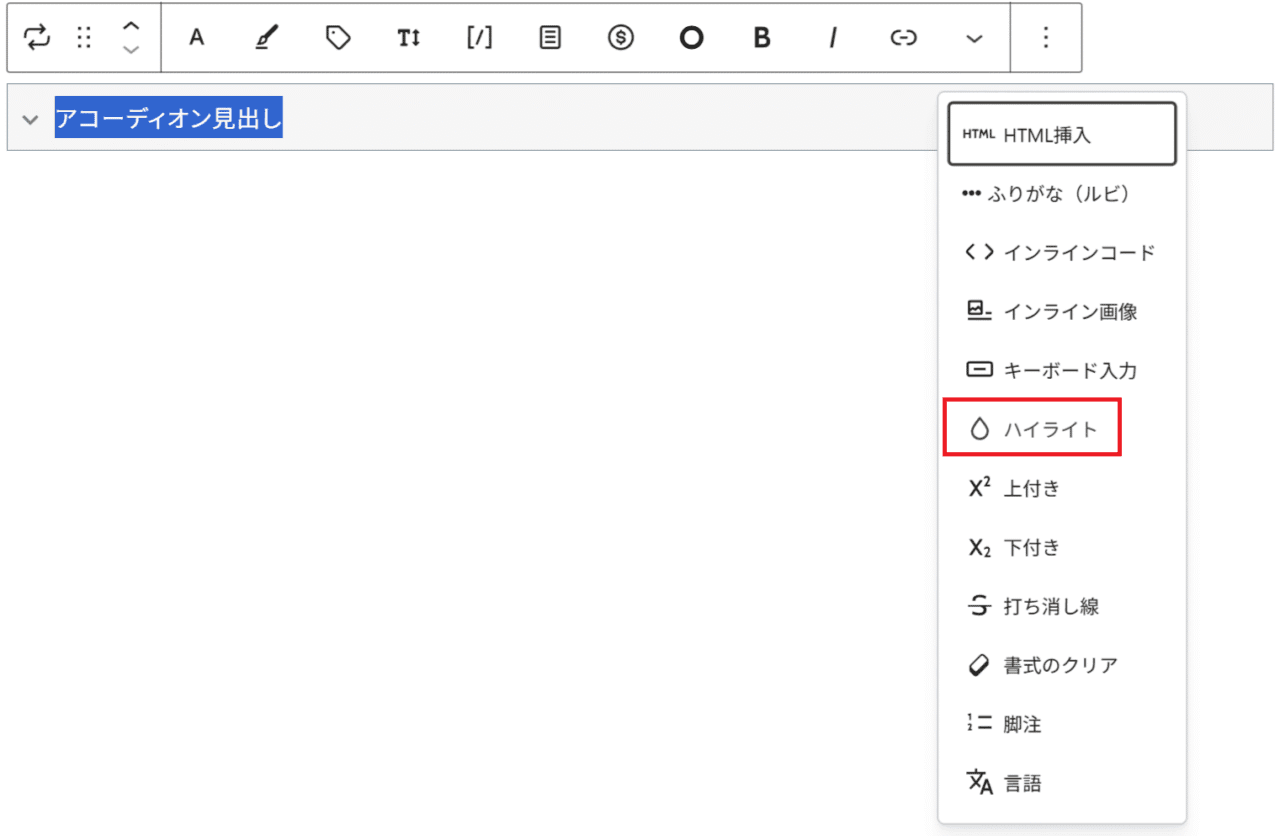Move block up with arrow
Screen dimensions: 1280x836
(x=131, y=27)
